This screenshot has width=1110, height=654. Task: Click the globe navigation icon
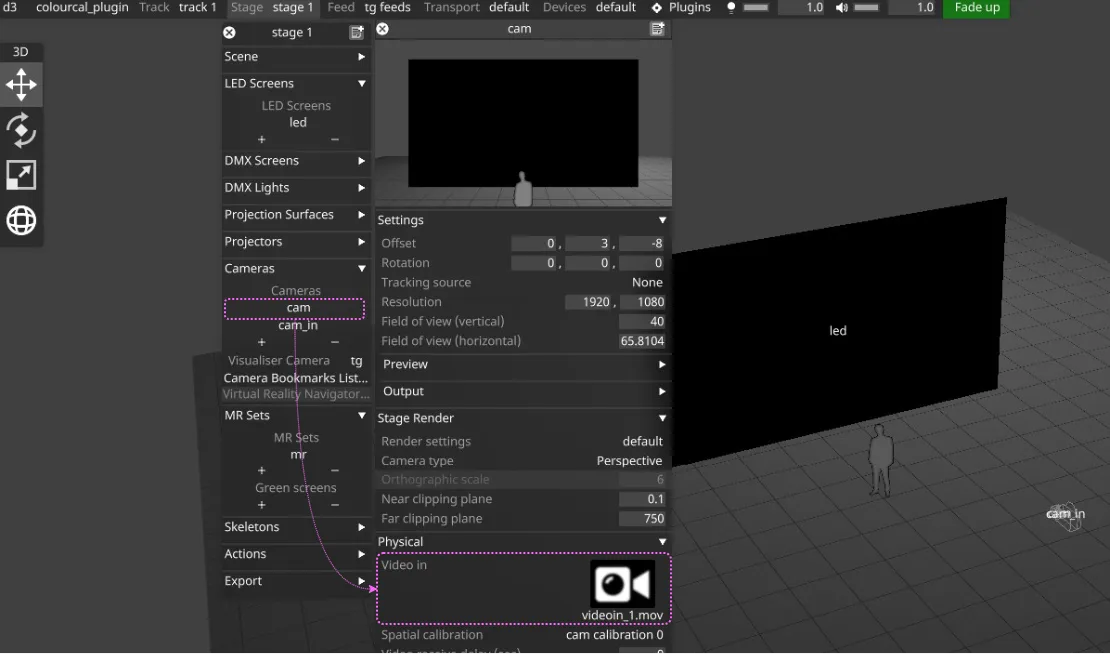point(21,220)
